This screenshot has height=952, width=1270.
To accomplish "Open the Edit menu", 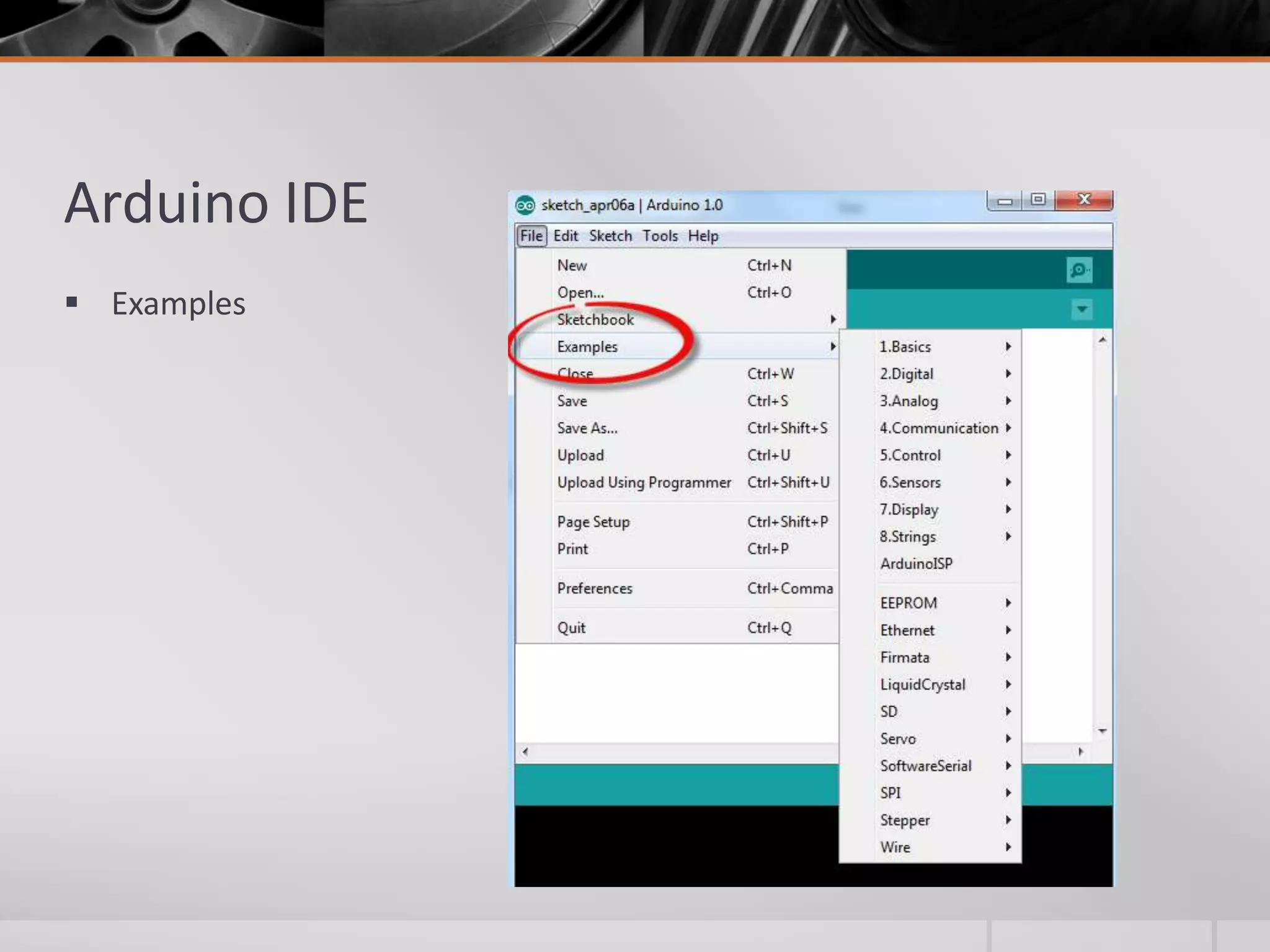I will click(566, 236).
